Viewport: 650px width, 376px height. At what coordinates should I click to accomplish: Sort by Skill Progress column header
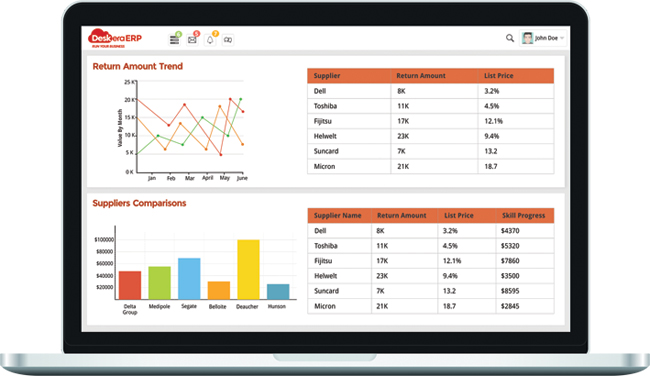(524, 216)
